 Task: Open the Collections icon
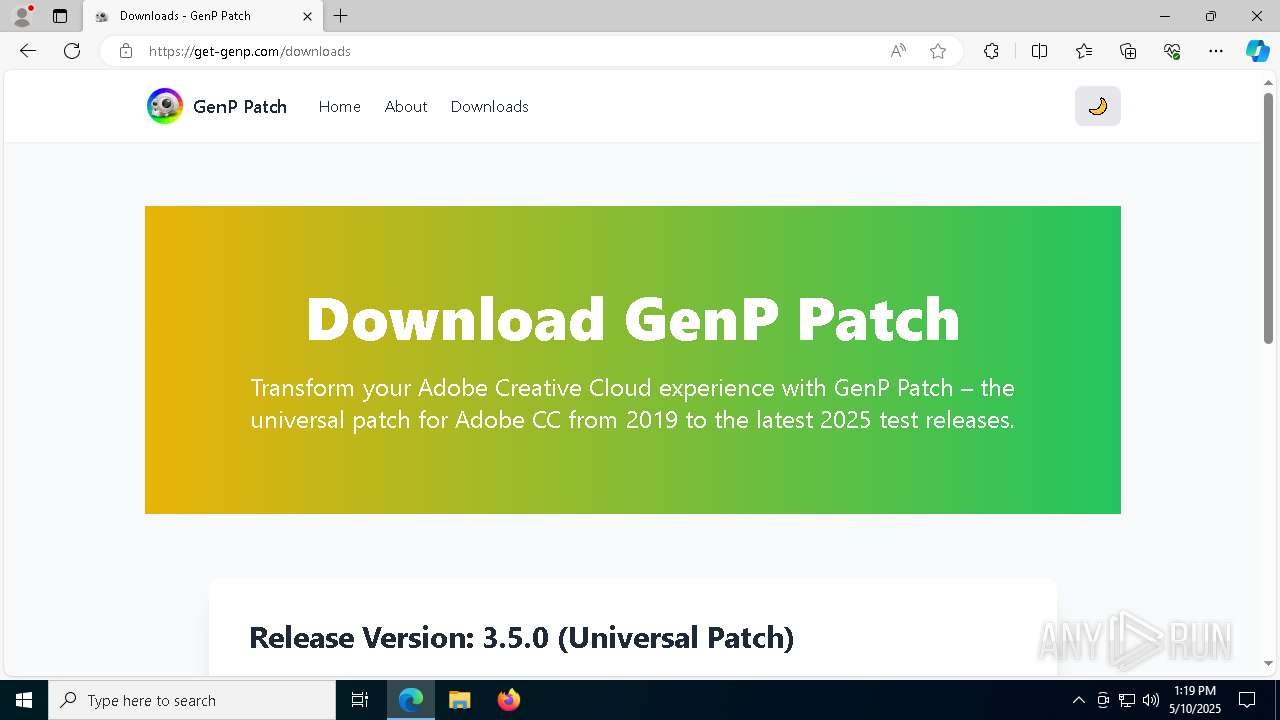click(1128, 51)
